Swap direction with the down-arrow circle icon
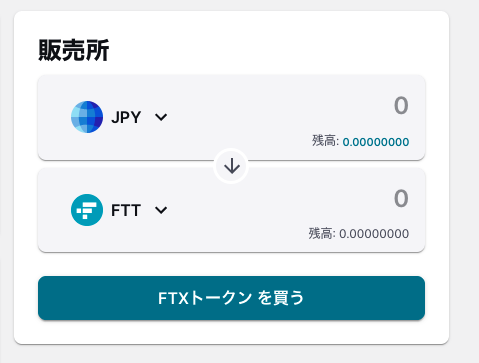Image resolution: width=479 pixels, height=363 pixels. [x=231, y=166]
